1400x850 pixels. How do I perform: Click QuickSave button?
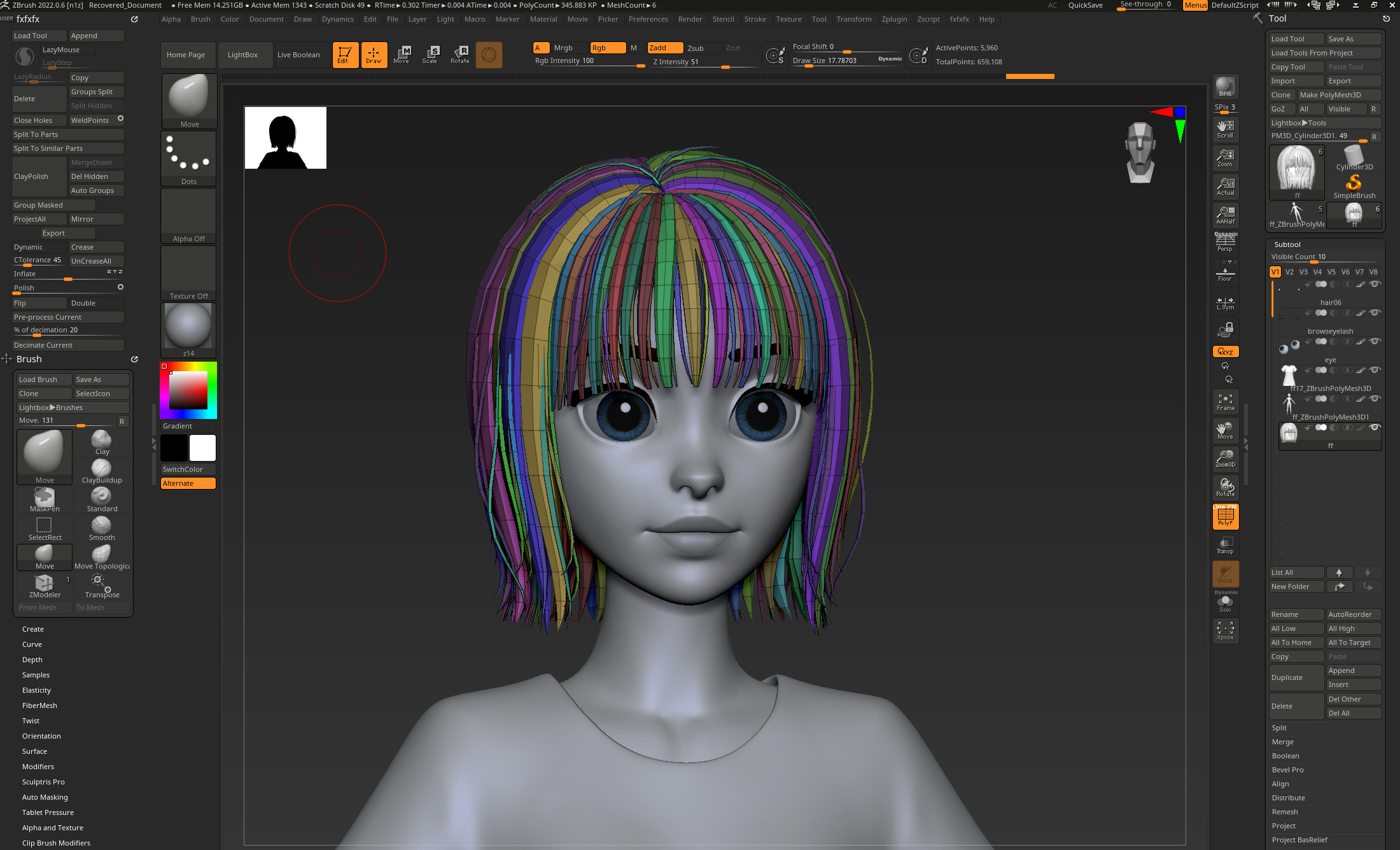click(x=1085, y=5)
